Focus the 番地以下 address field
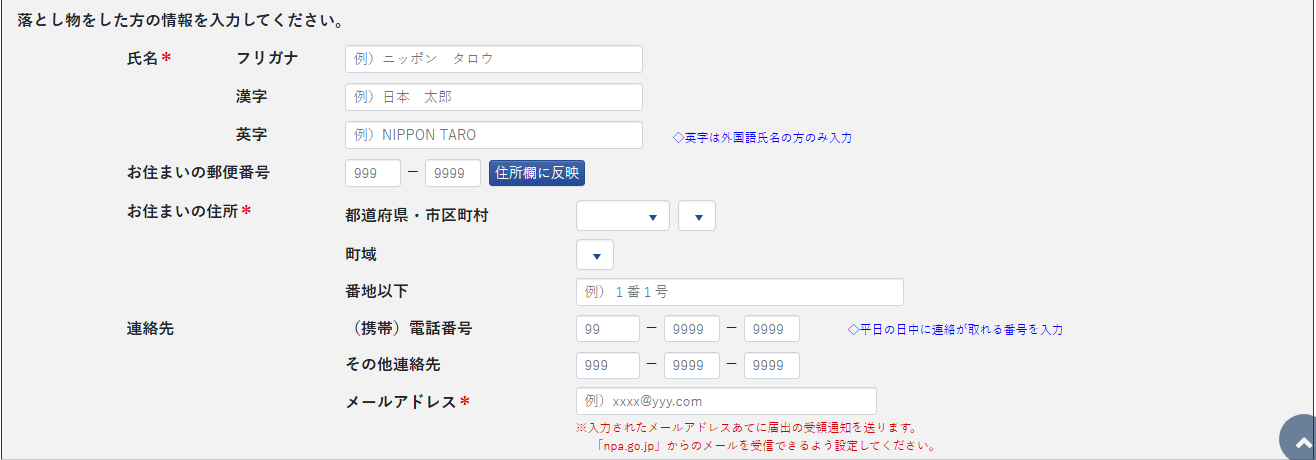 (x=739, y=292)
